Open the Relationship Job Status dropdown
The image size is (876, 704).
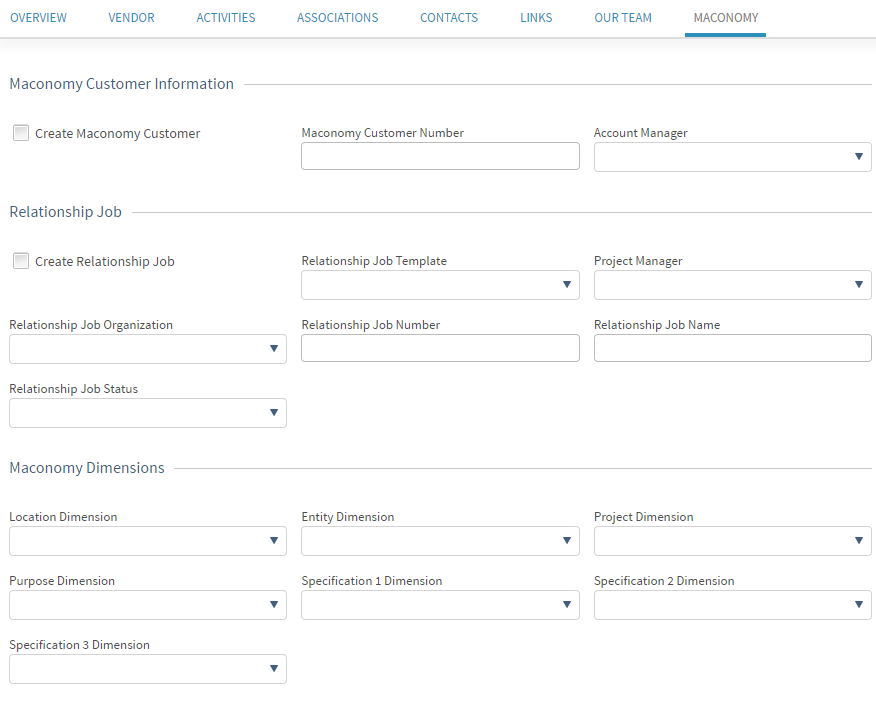[147, 413]
